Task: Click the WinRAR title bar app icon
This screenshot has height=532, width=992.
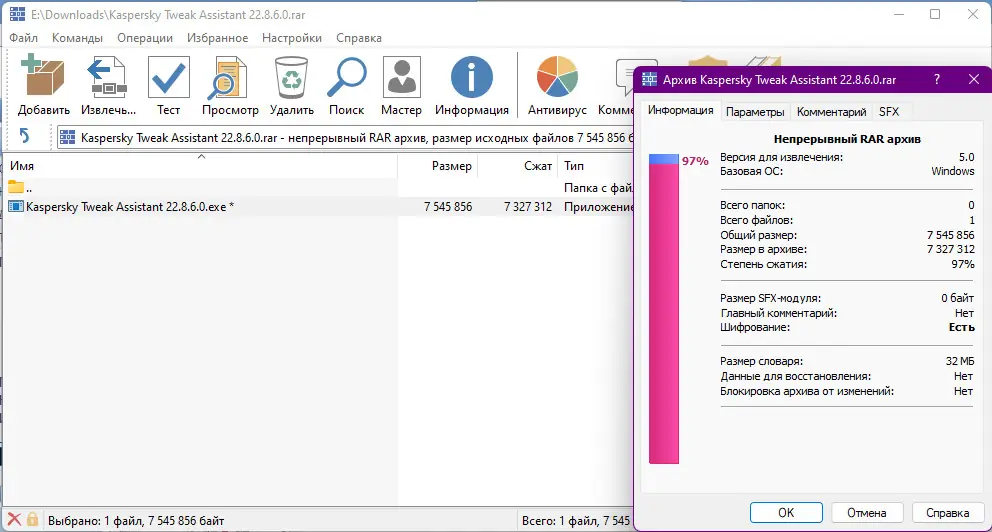Action: tap(17, 14)
